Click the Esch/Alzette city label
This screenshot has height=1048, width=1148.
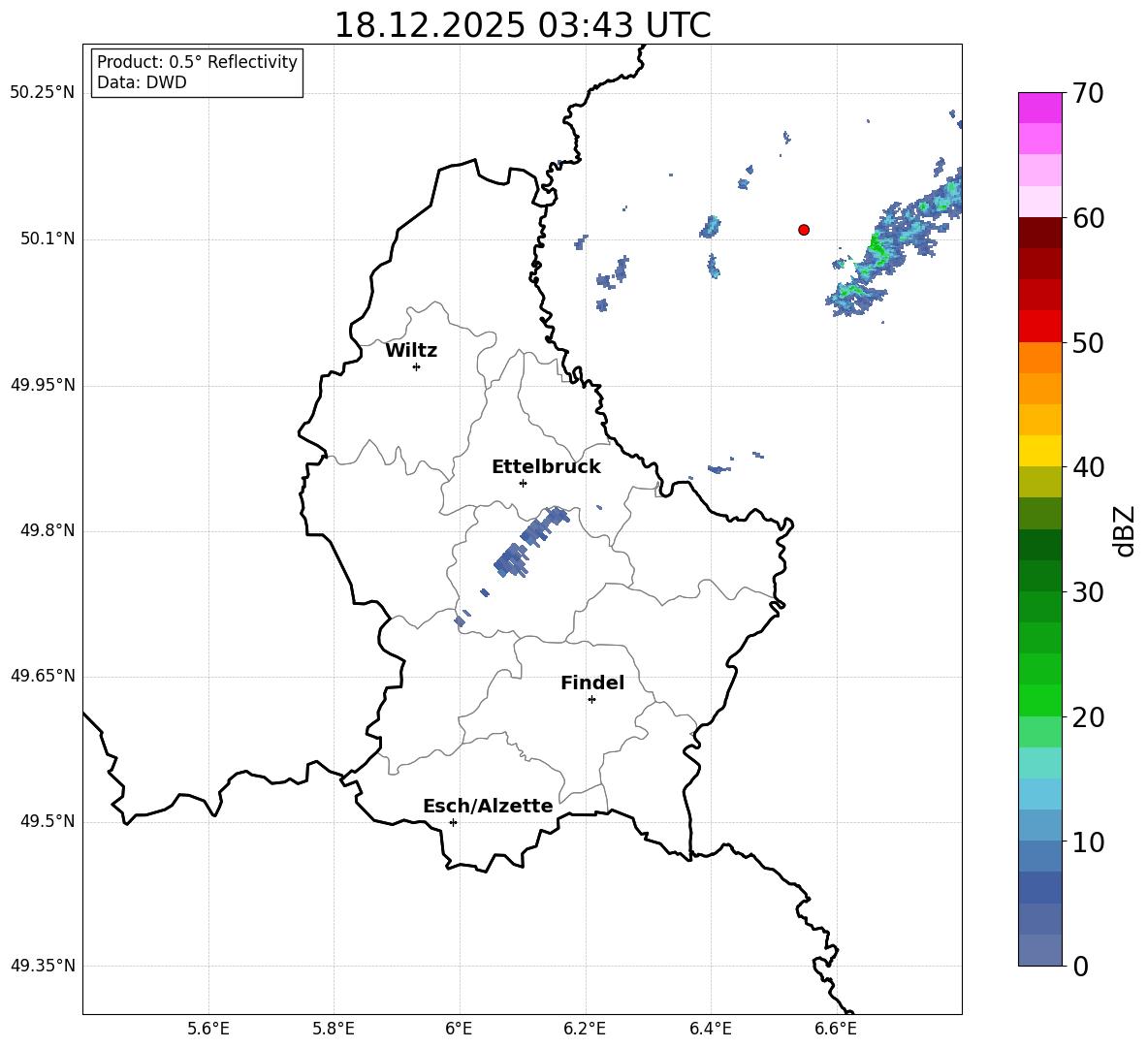coord(489,806)
